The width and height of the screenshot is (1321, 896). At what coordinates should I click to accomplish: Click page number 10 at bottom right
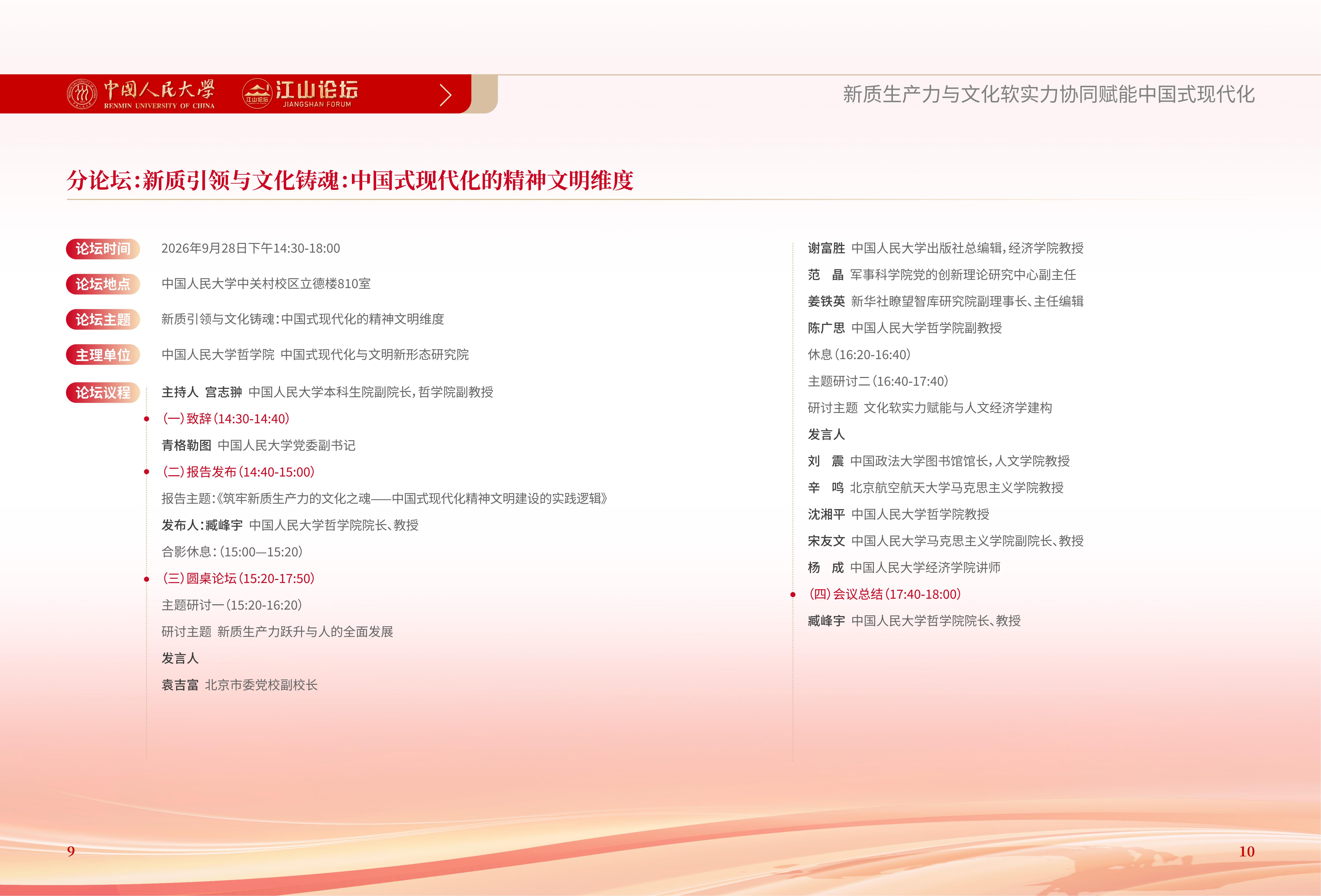1247,851
